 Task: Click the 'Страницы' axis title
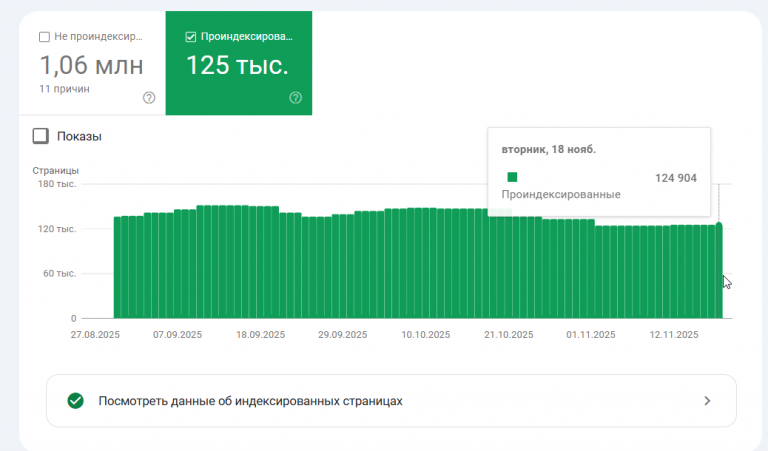point(55,170)
